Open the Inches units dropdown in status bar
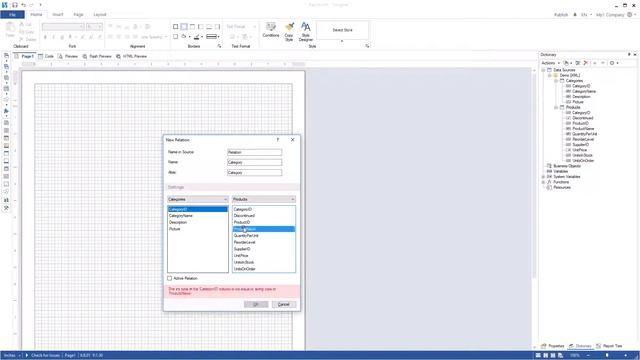640x360 pixels. tap(12, 356)
